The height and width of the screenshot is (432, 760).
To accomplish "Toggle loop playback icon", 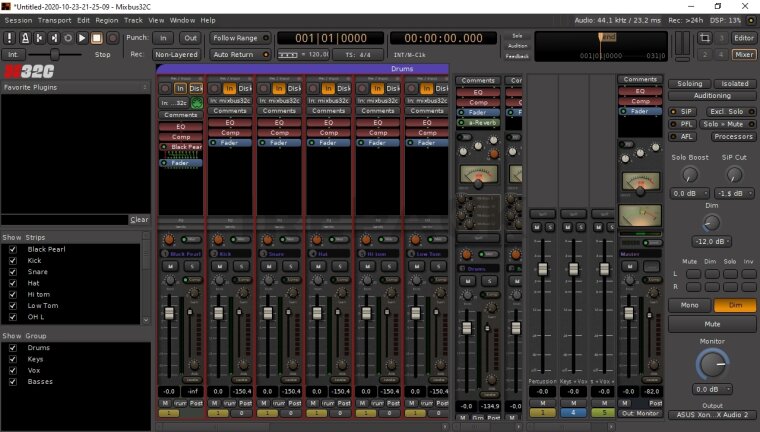I will (x=68, y=38).
